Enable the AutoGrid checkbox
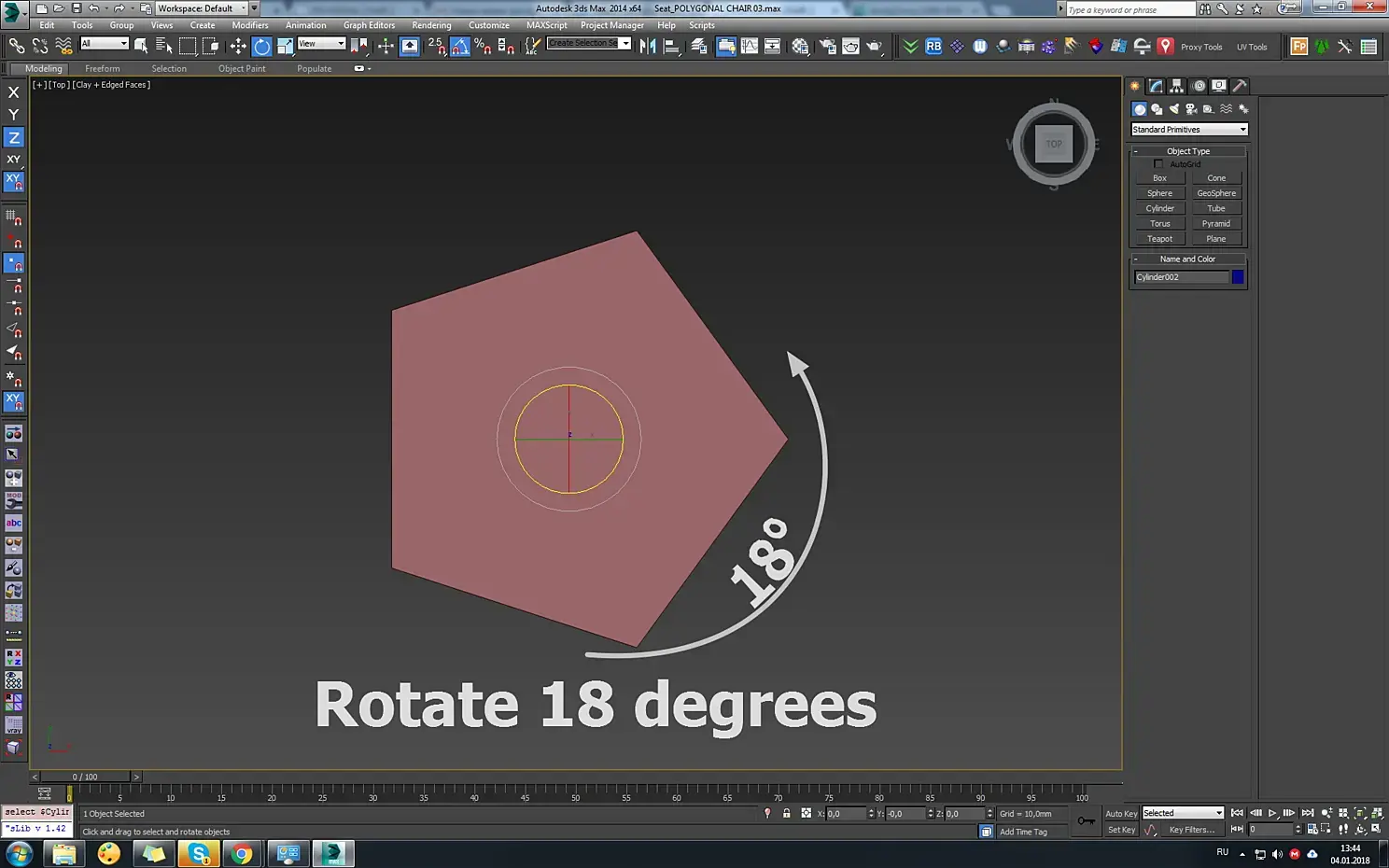This screenshot has width=1389, height=868. click(x=1158, y=164)
